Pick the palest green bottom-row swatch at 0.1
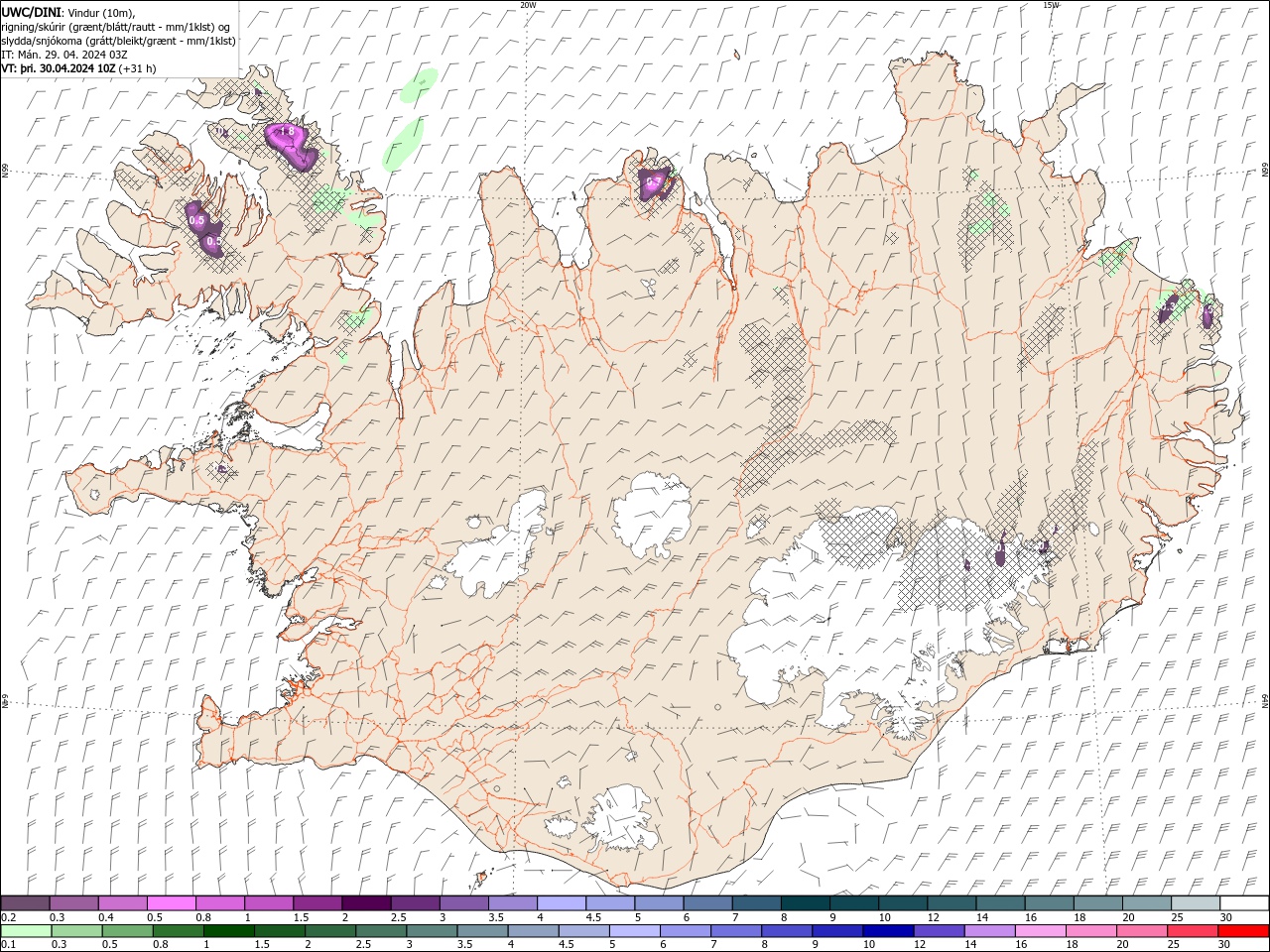The height and width of the screenshot is (952, 1270). [x=26, y=931]
